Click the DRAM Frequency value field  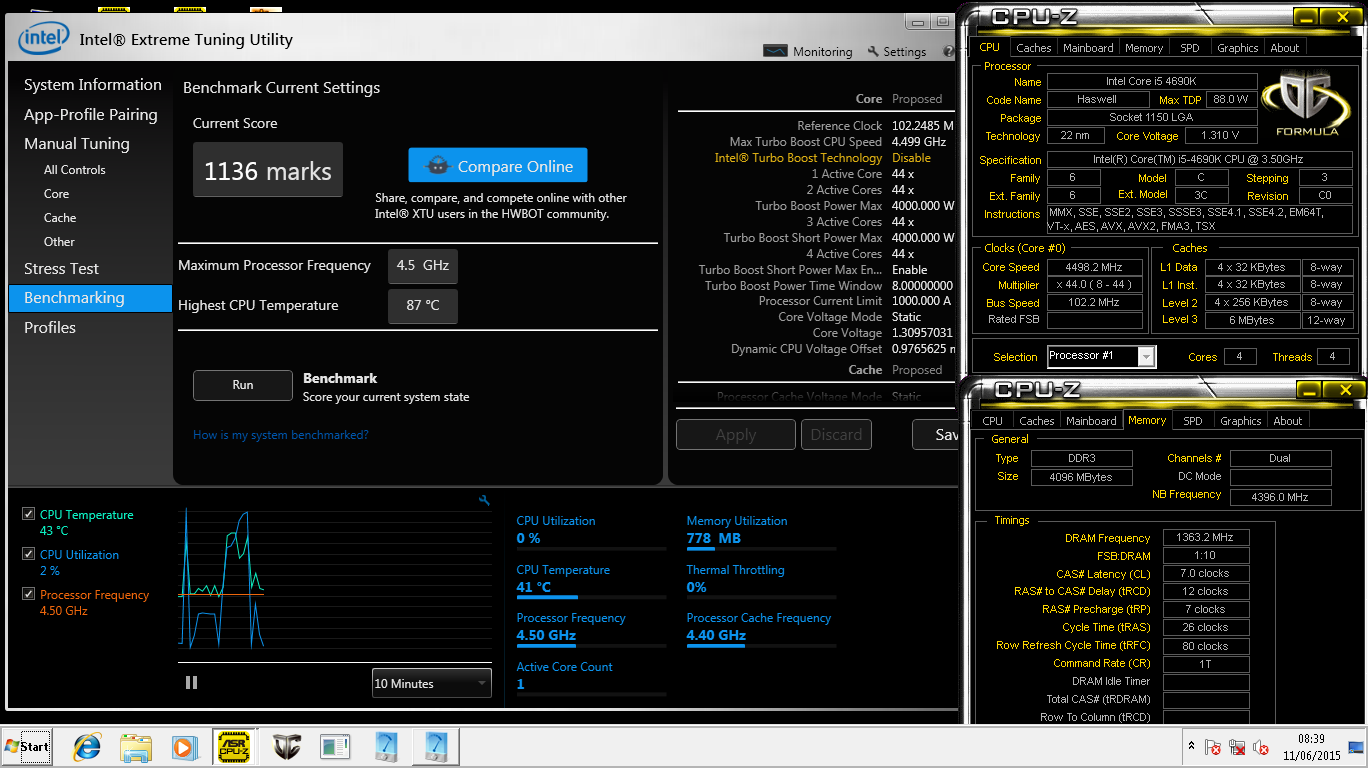(x=1207, y=537)
